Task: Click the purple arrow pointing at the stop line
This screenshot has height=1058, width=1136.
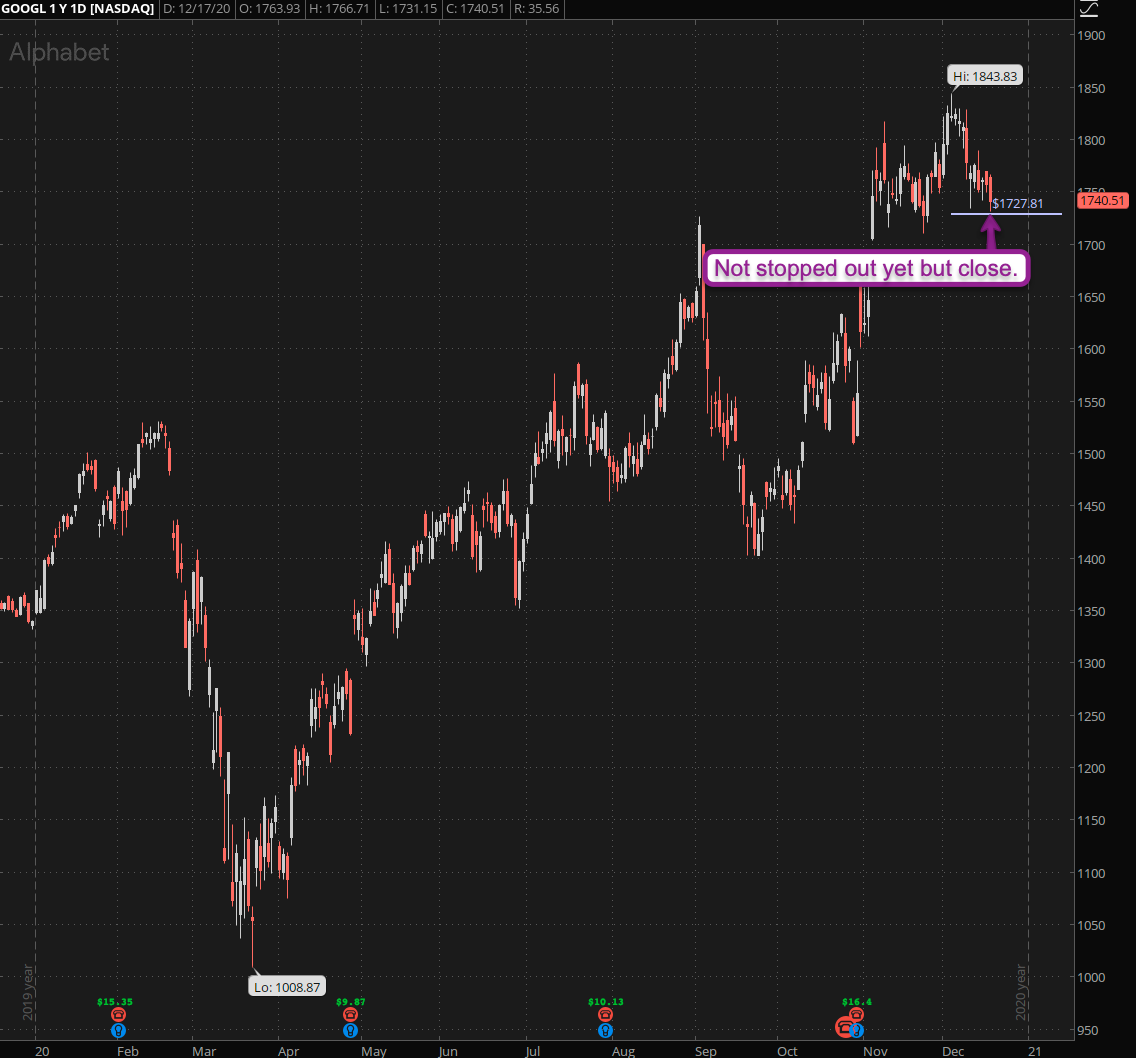Action: coord(990,234)
